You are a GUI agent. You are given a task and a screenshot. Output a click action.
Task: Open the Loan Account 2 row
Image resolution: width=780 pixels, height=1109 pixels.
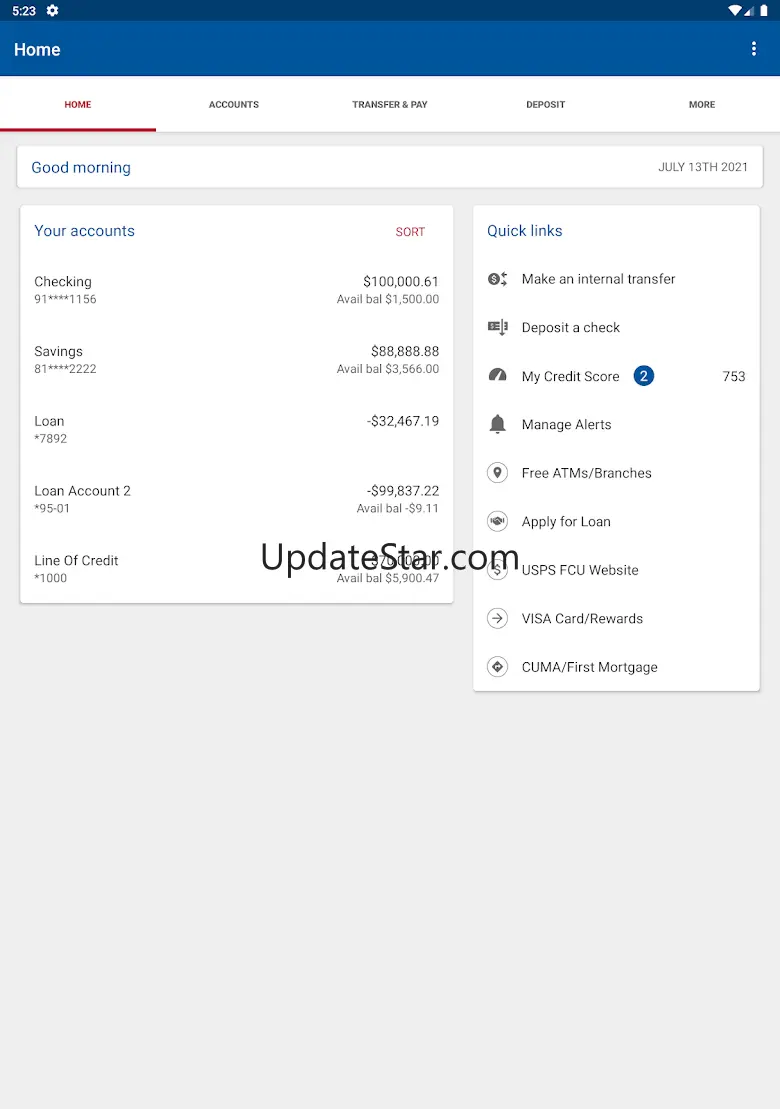click(236, 499)
